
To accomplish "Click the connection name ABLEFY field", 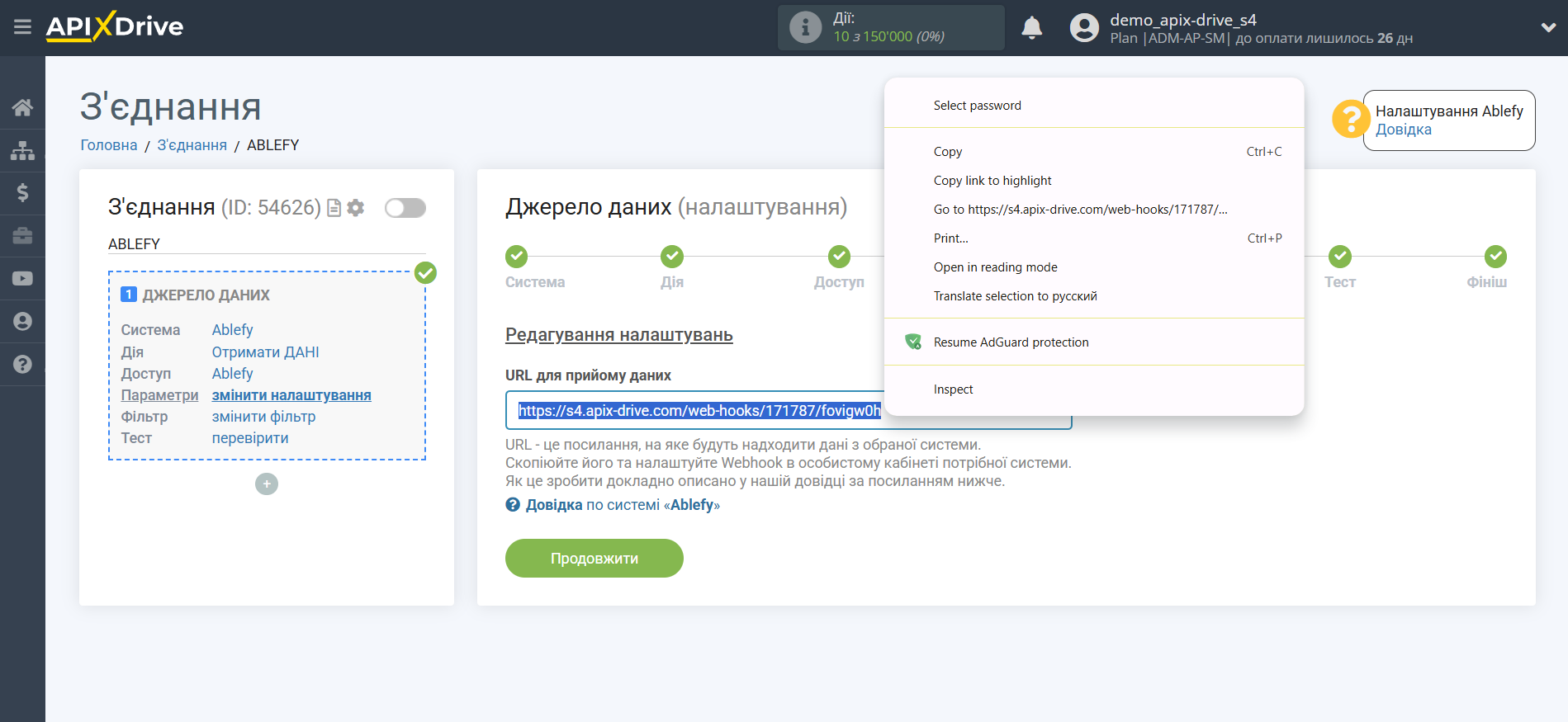I will (267, 244).
